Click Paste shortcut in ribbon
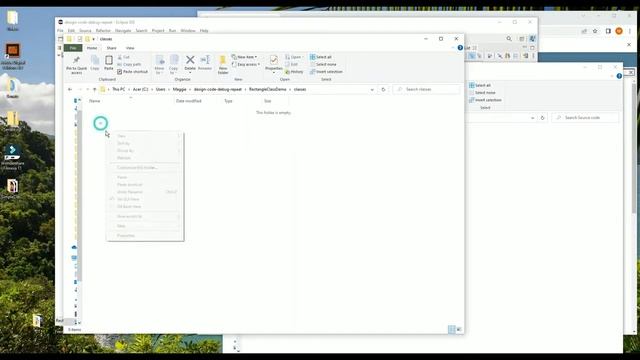 [x=132, y=72]
